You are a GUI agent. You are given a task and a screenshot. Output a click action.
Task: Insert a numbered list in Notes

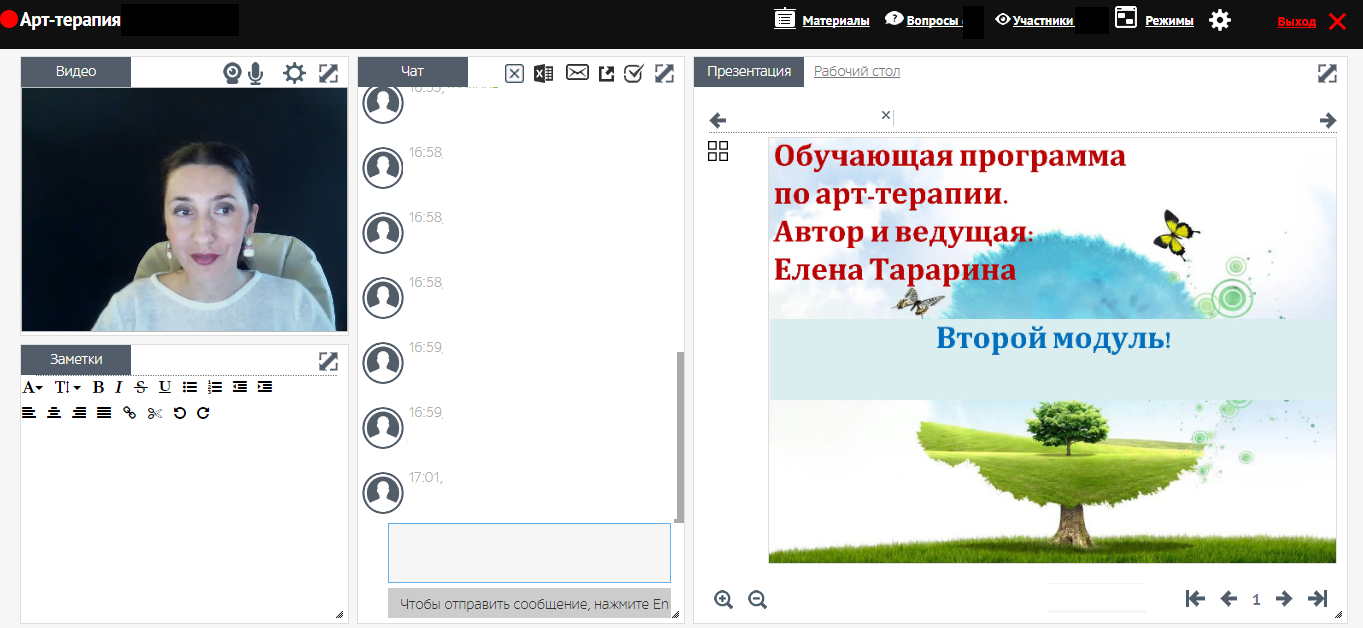215,387
